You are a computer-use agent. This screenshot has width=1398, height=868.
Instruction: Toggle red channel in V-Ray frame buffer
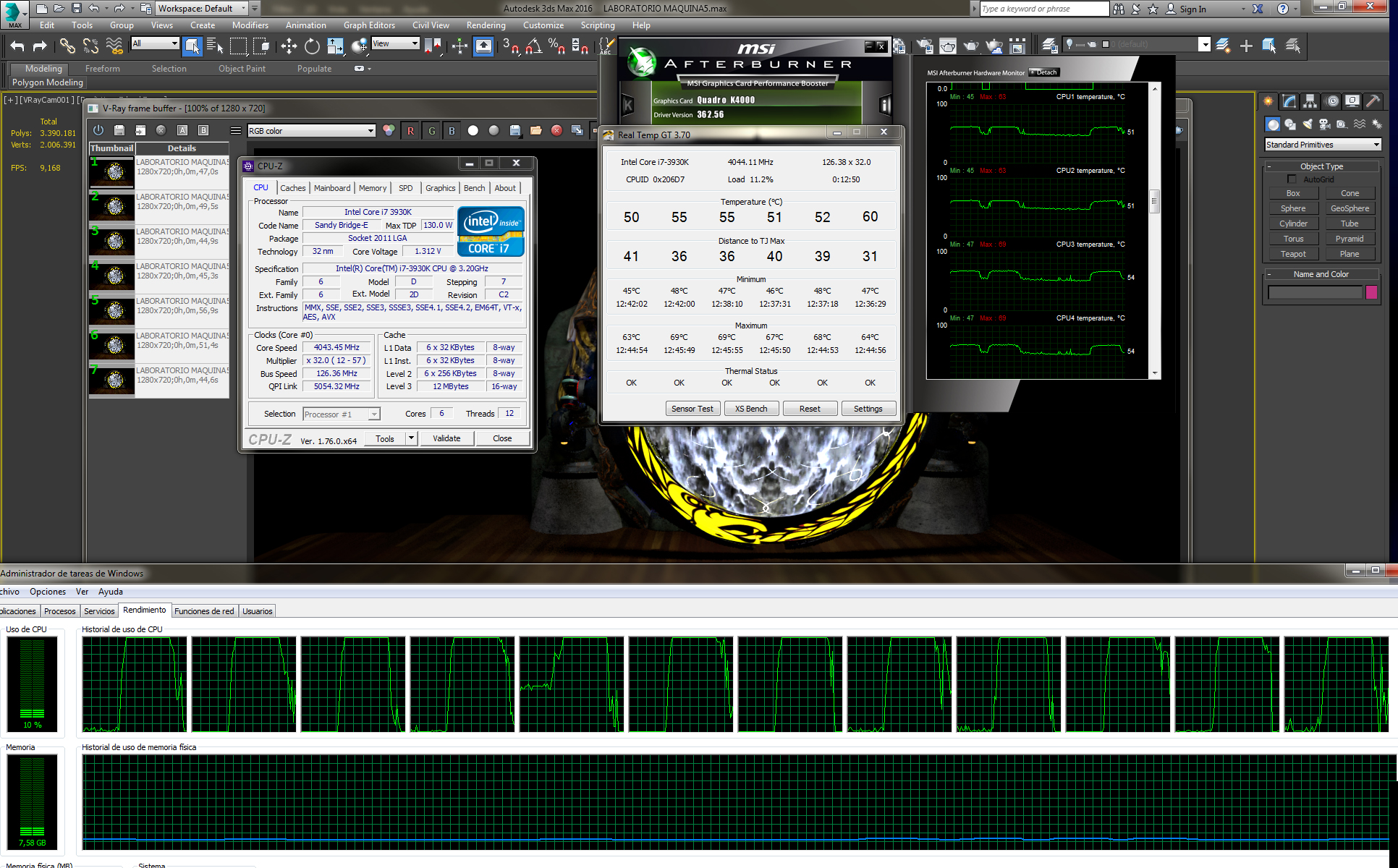[410, 131]
